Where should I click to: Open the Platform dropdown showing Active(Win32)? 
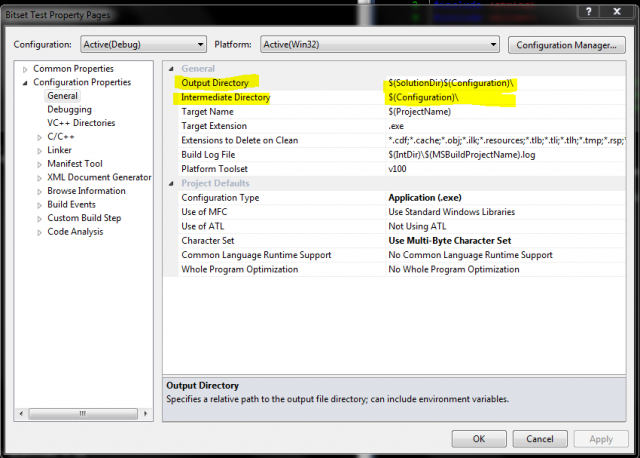tap(380, 44)
